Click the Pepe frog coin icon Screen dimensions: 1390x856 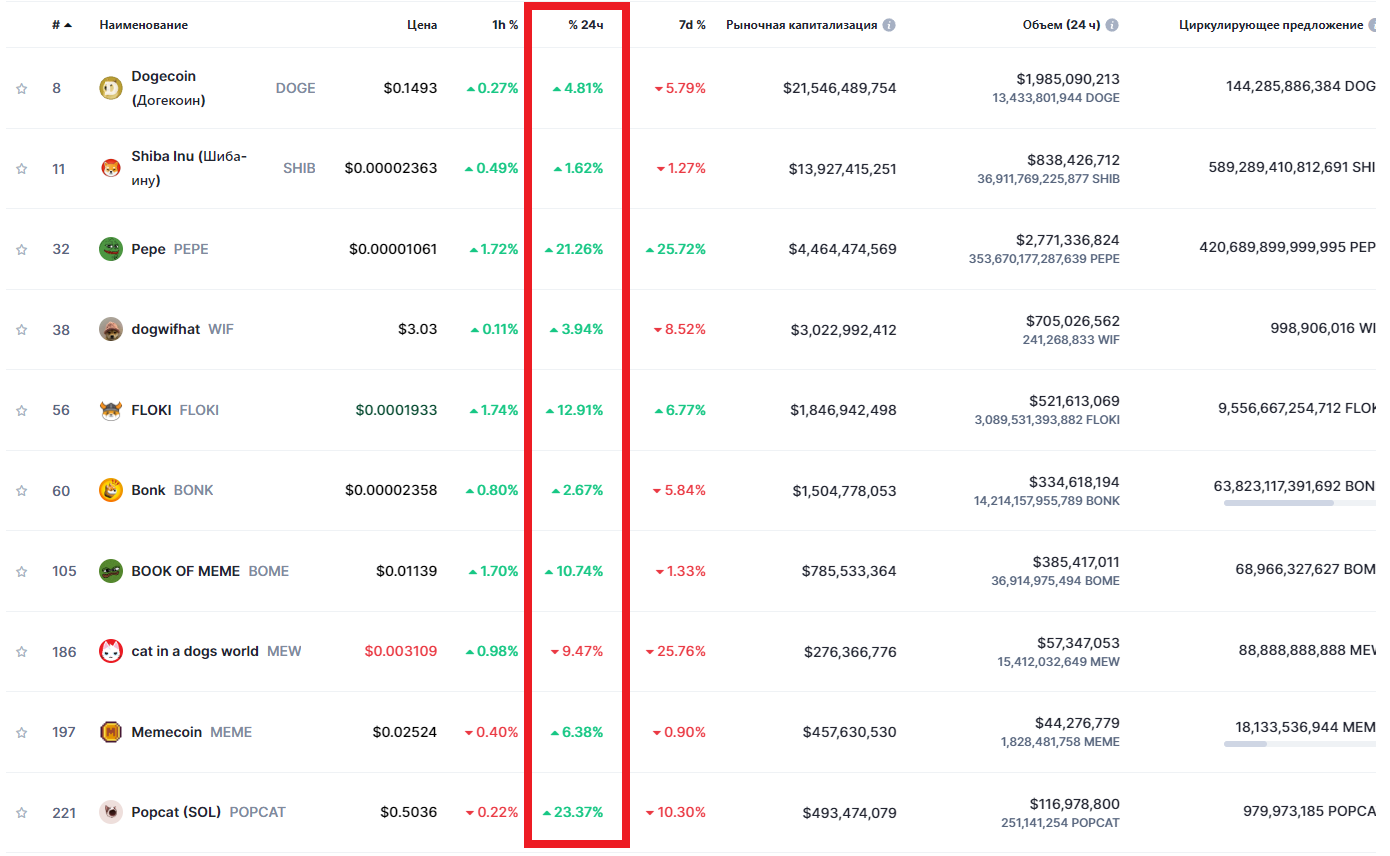[111, 249]
